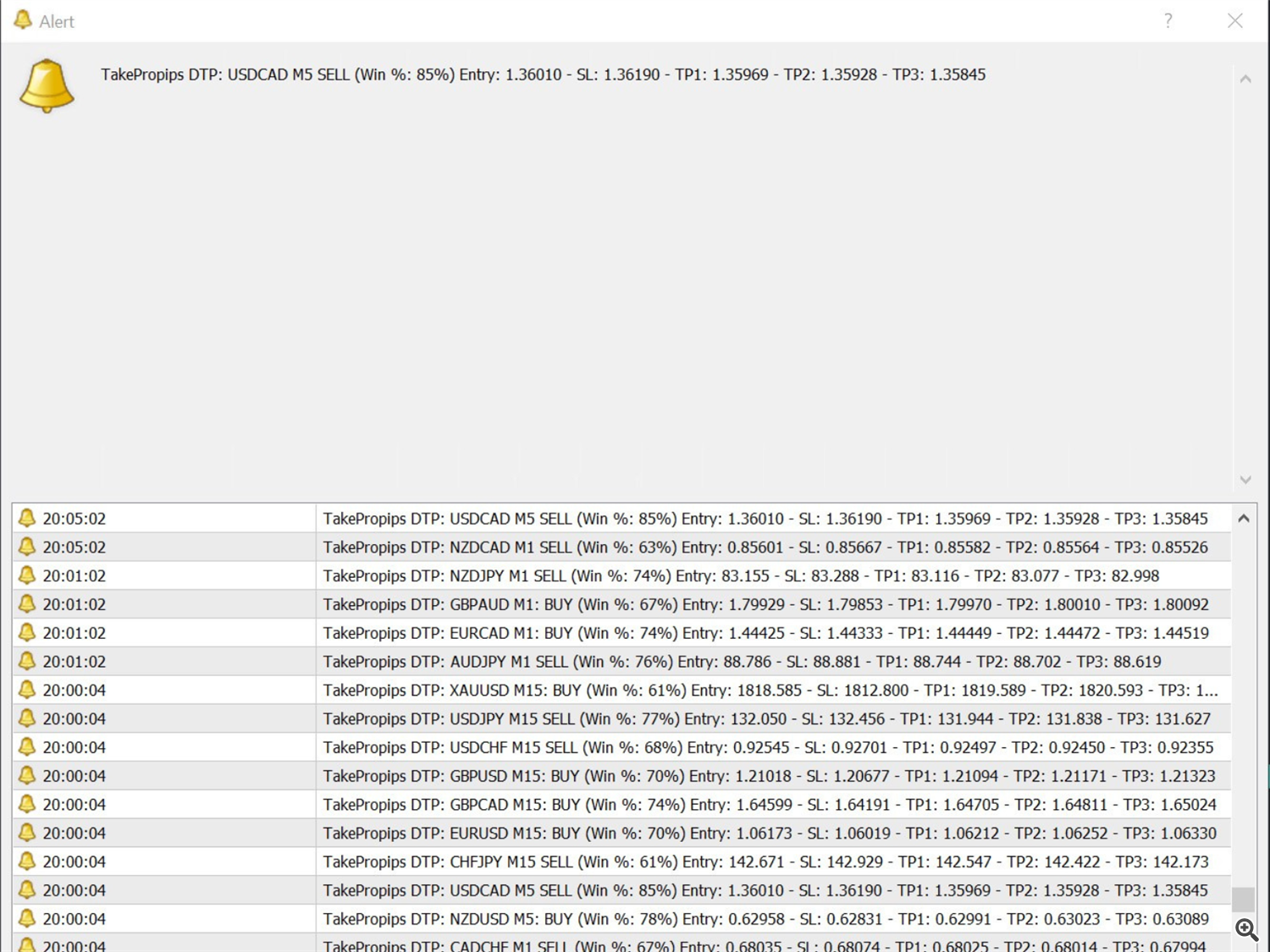This screenshot has height=952, width=1270.
Task: Select the bell icon of the GBPCAD M15 BUY row
Action: (27, 804)
